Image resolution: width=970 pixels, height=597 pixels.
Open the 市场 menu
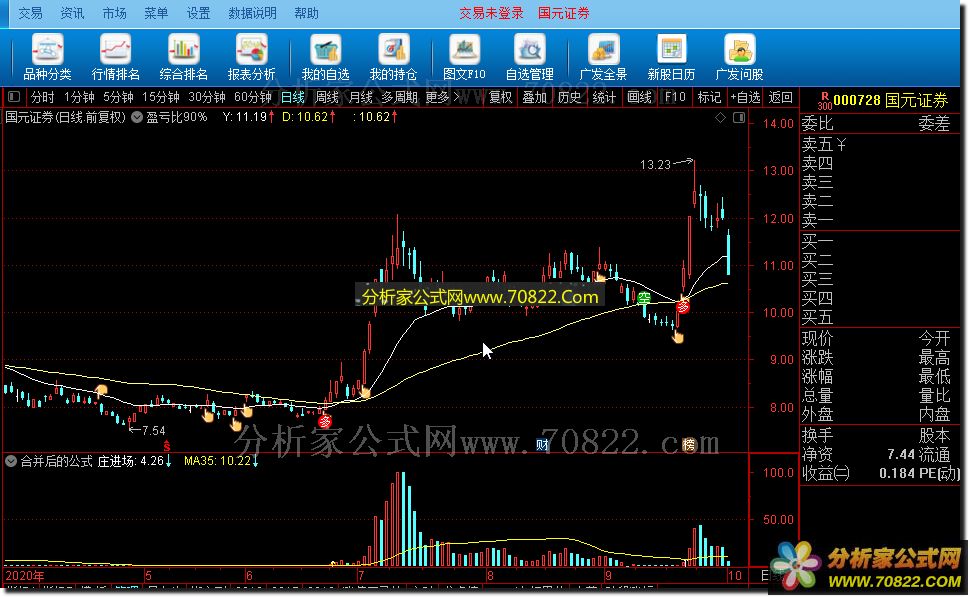[x=114, y=13]
